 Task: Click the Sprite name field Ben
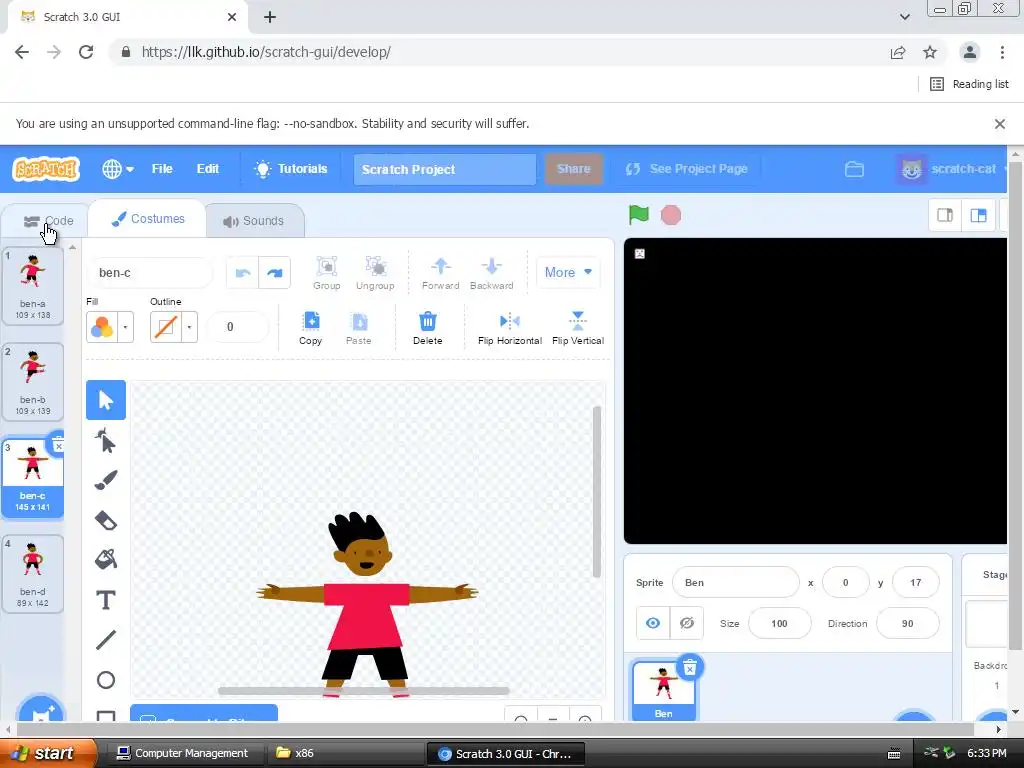pos(735,582)
